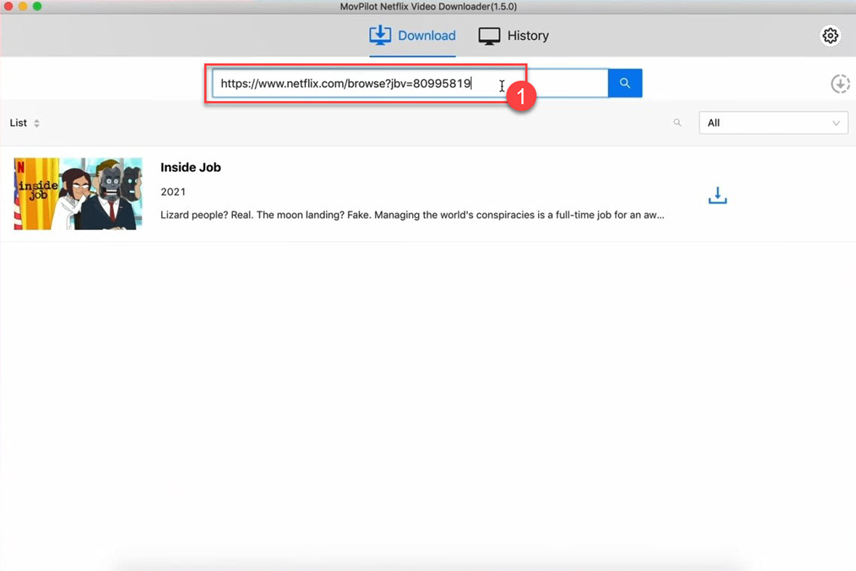Click the monitor icon next to History

[x=489, y=36]
